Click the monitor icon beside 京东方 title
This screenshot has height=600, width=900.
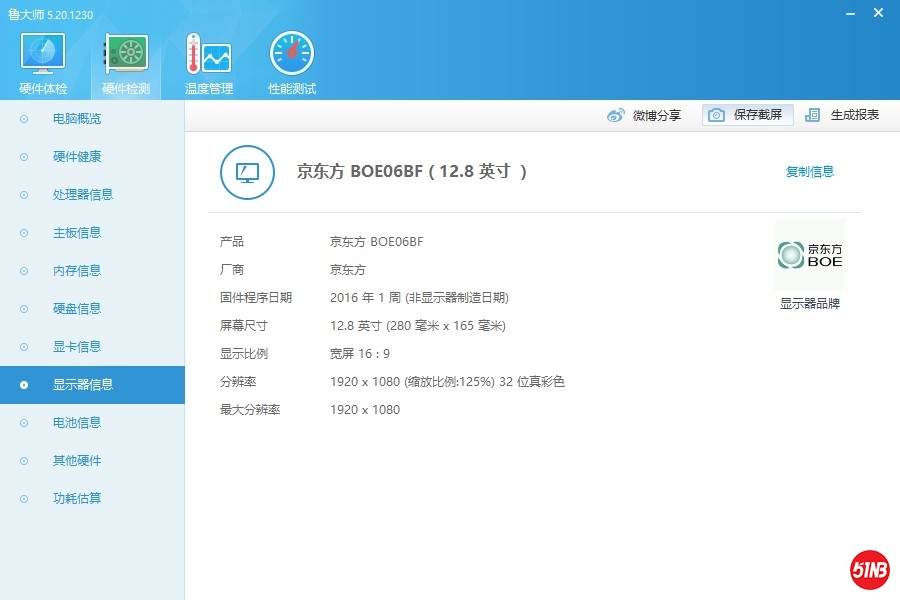coord(247,172)
